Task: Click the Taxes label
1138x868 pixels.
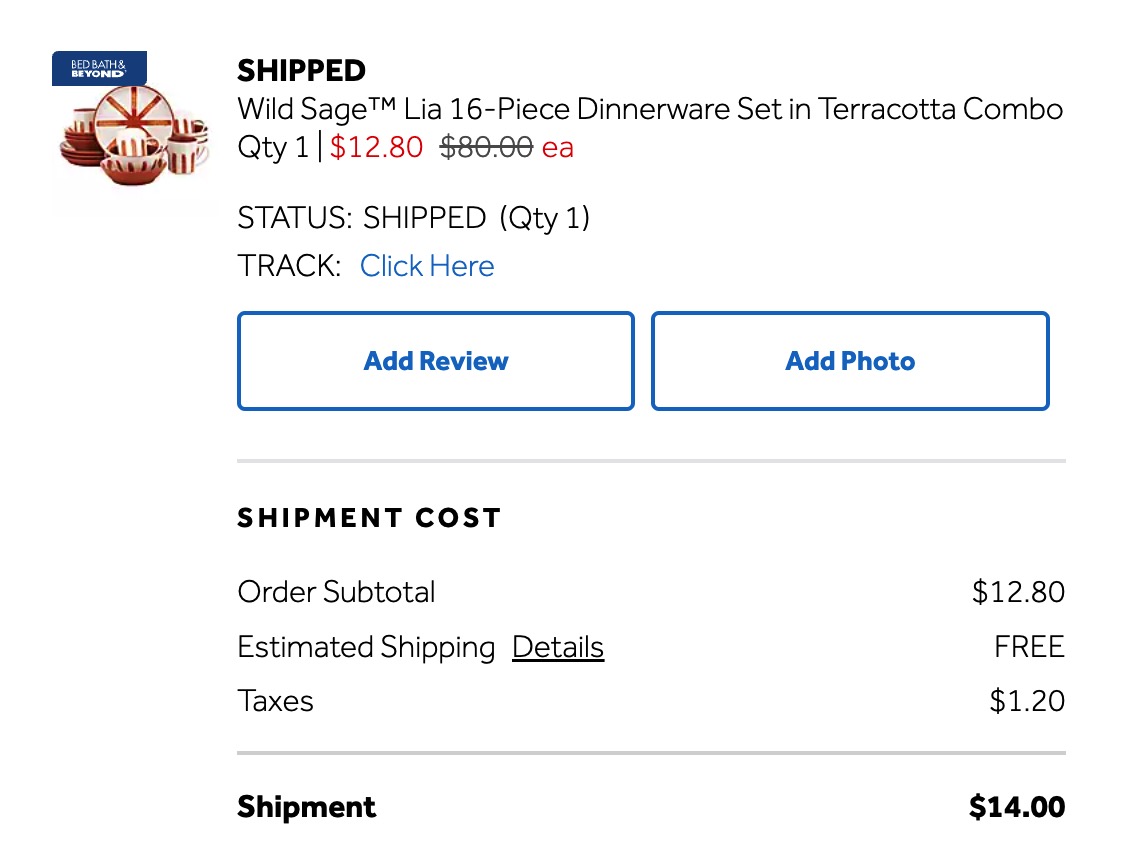Action: coord(275,701)
